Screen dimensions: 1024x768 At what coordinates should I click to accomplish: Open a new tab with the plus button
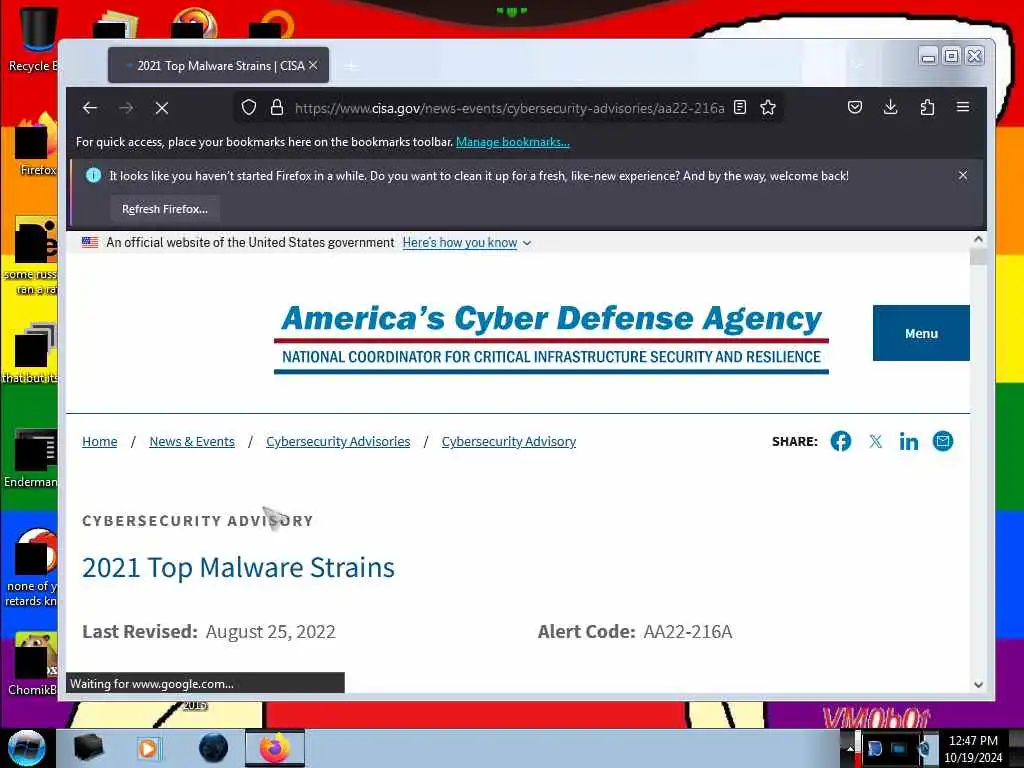pyautogui.click(x=351, y=66)
